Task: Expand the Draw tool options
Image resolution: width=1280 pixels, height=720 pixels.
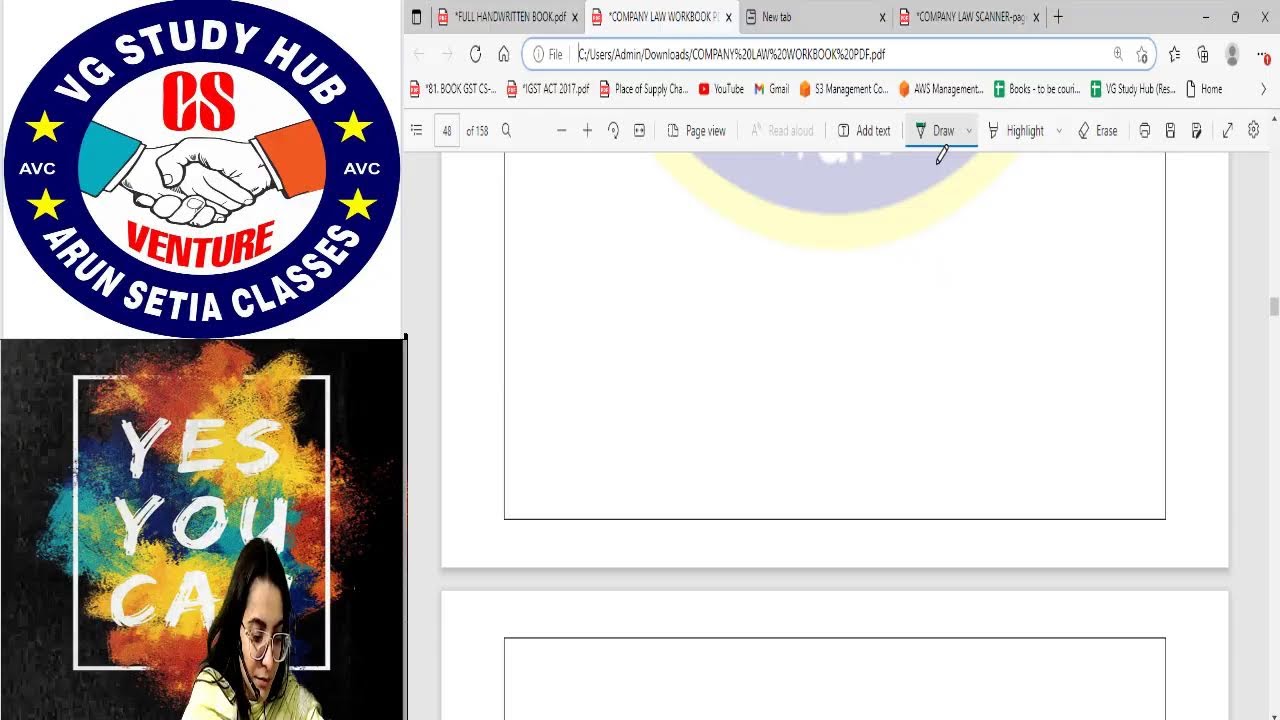Action: [x=968, y=131]
